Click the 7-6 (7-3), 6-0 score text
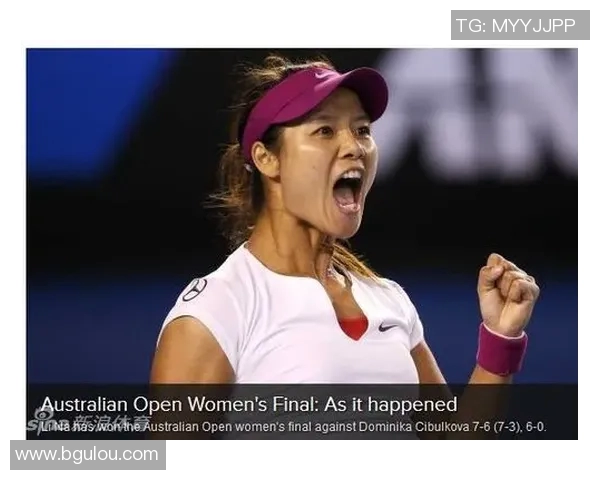 [509, 427]
